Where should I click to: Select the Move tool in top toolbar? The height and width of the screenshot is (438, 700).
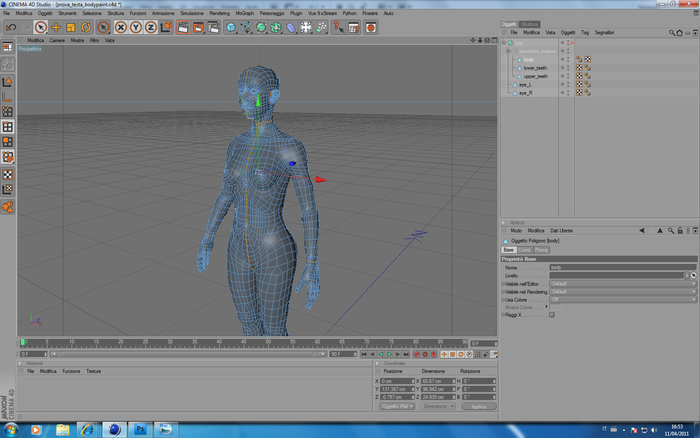coord(56,28)
